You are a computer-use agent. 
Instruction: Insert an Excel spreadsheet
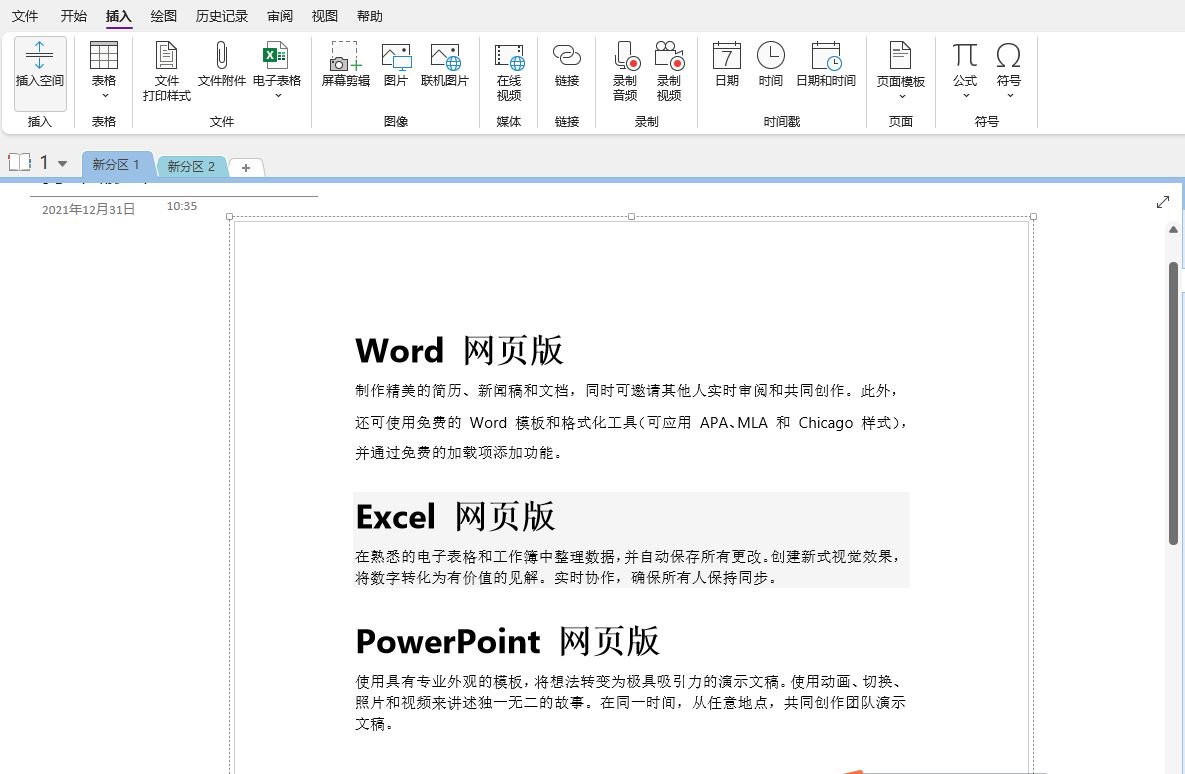277,65
